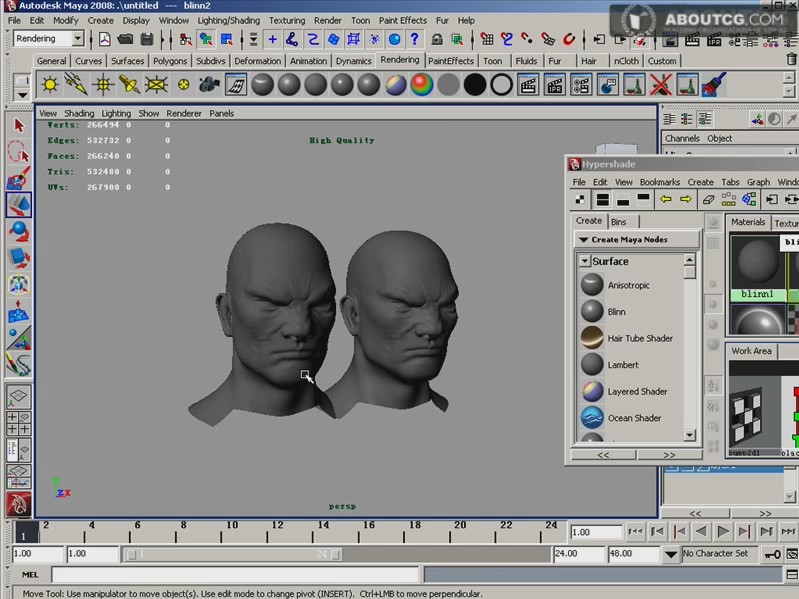
Task: Collapse the Surface section in Hypershade
Action: [585, 261]
